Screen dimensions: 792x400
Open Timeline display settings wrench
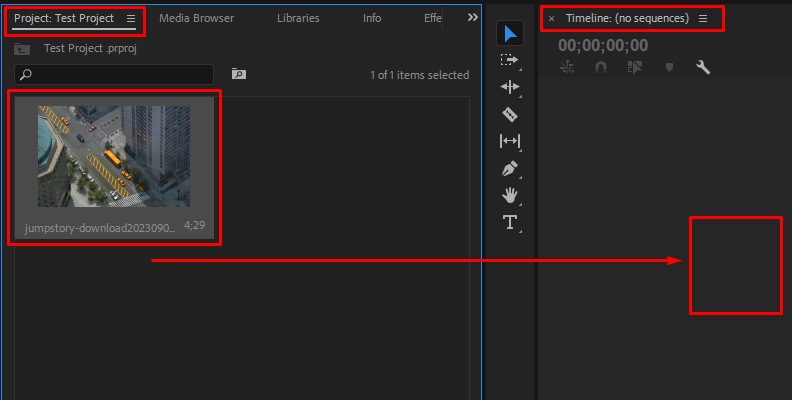click(702, 68)
